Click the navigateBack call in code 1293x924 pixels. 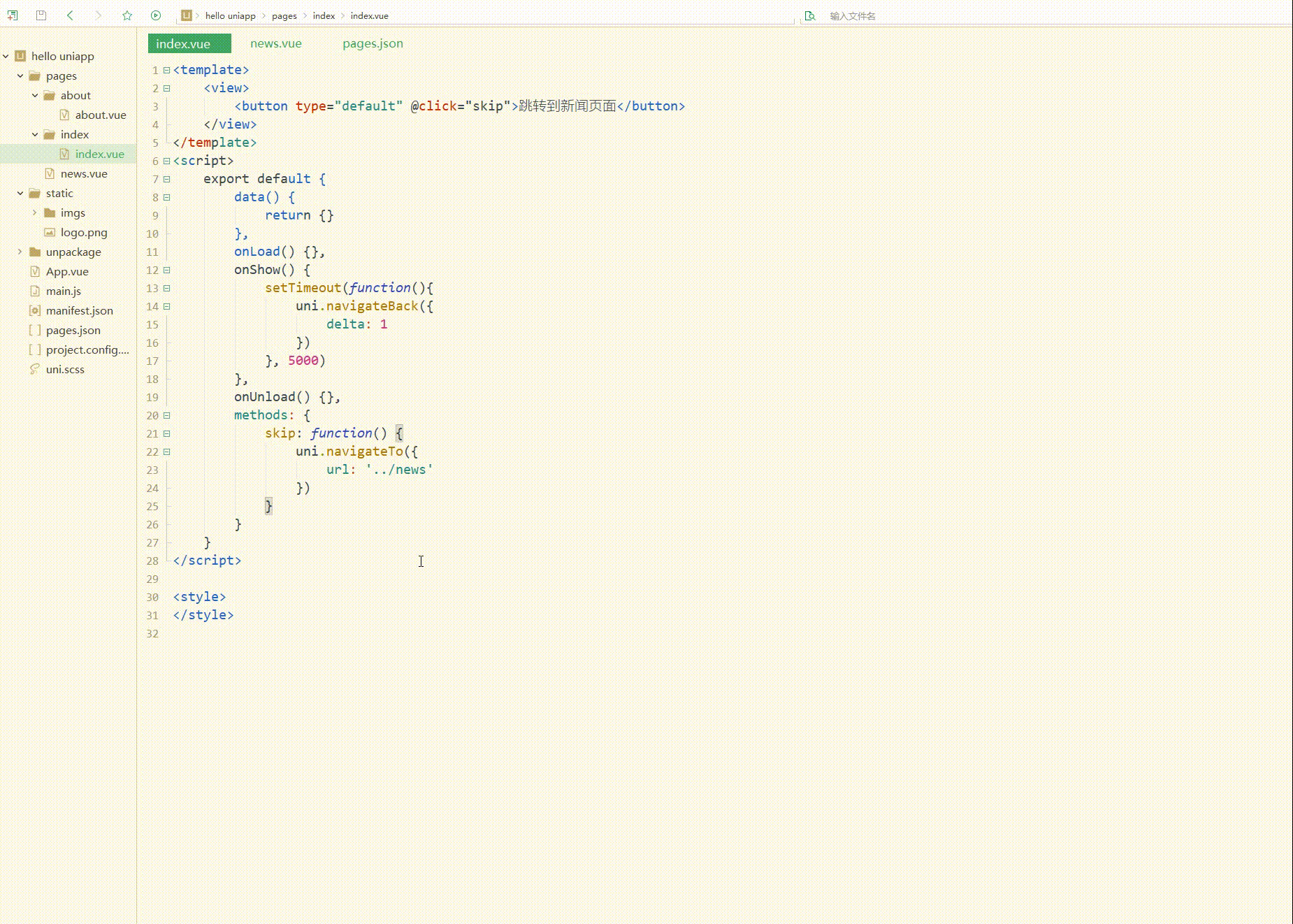coord(372,306)
